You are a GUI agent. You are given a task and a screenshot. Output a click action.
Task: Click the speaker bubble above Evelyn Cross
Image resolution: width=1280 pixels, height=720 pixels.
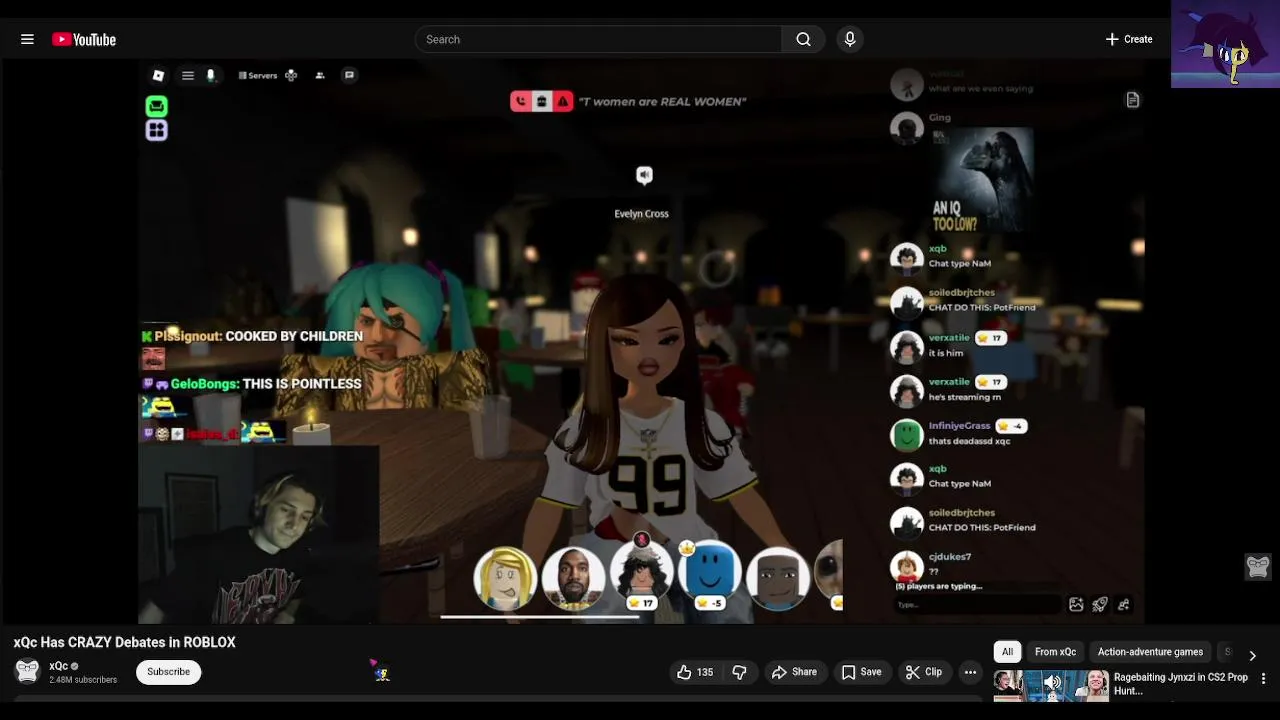click(x=645, y=176)
